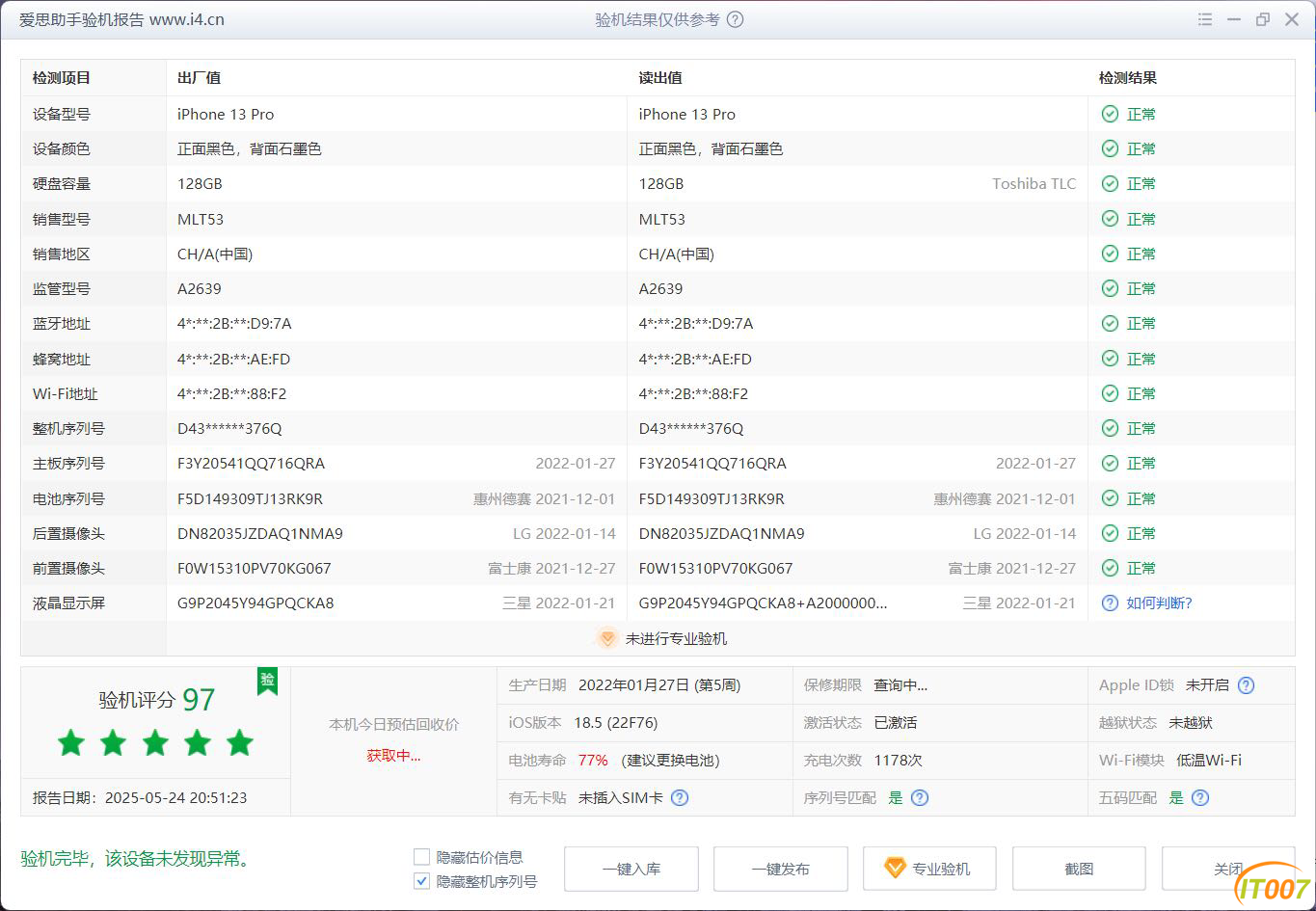
Task: Click the battery health value 77%
Action: (593, 760)
